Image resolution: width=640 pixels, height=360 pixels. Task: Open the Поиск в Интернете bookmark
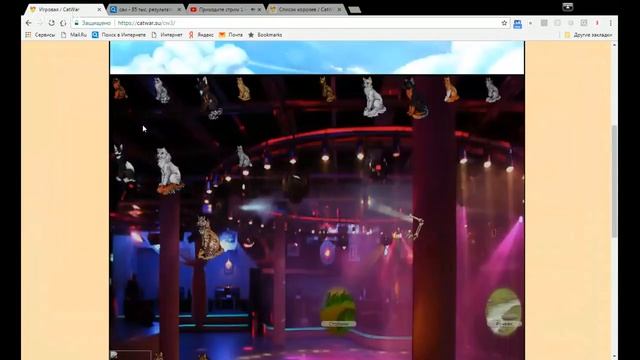coord(119,35)
